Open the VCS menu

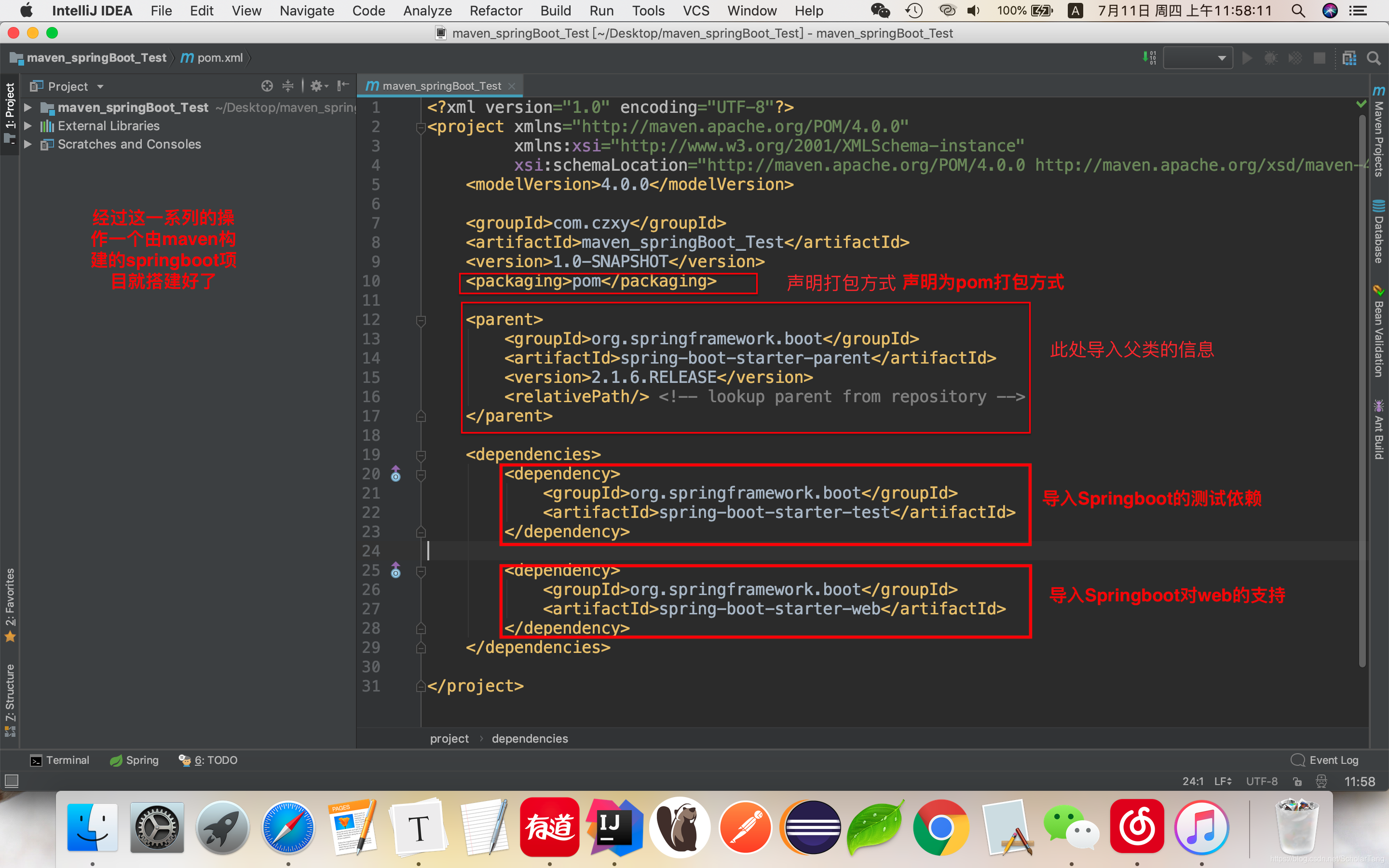coord(695,10)
